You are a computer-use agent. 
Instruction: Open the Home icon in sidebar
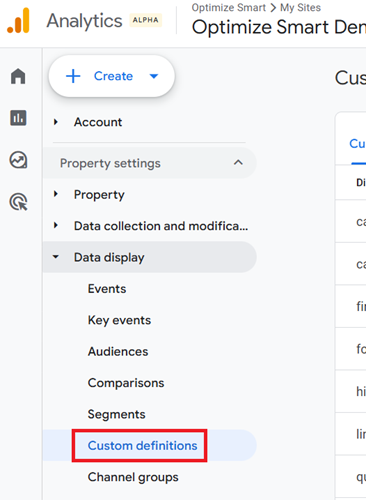[x=18, y=76]
